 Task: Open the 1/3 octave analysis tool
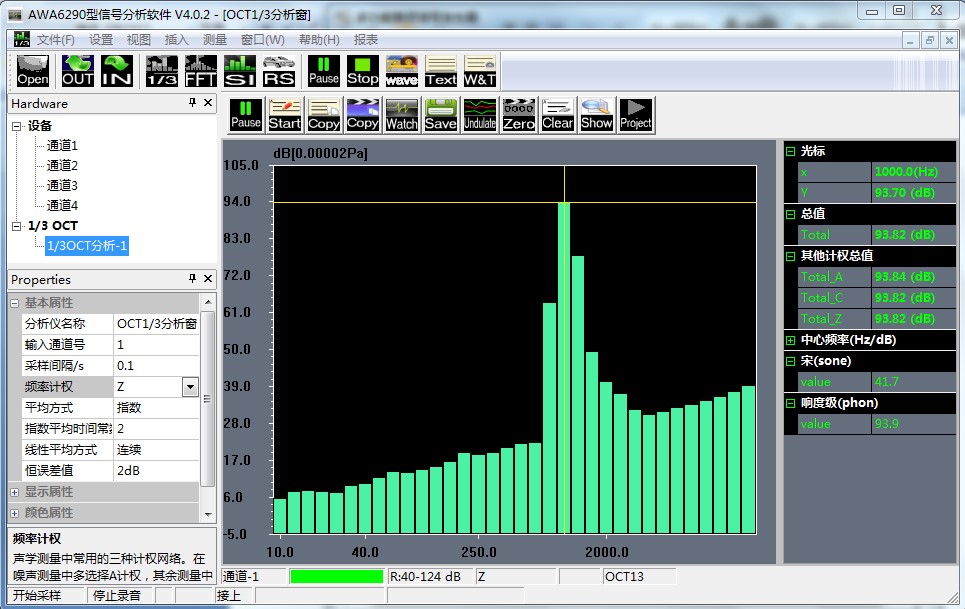click(162, 70)
